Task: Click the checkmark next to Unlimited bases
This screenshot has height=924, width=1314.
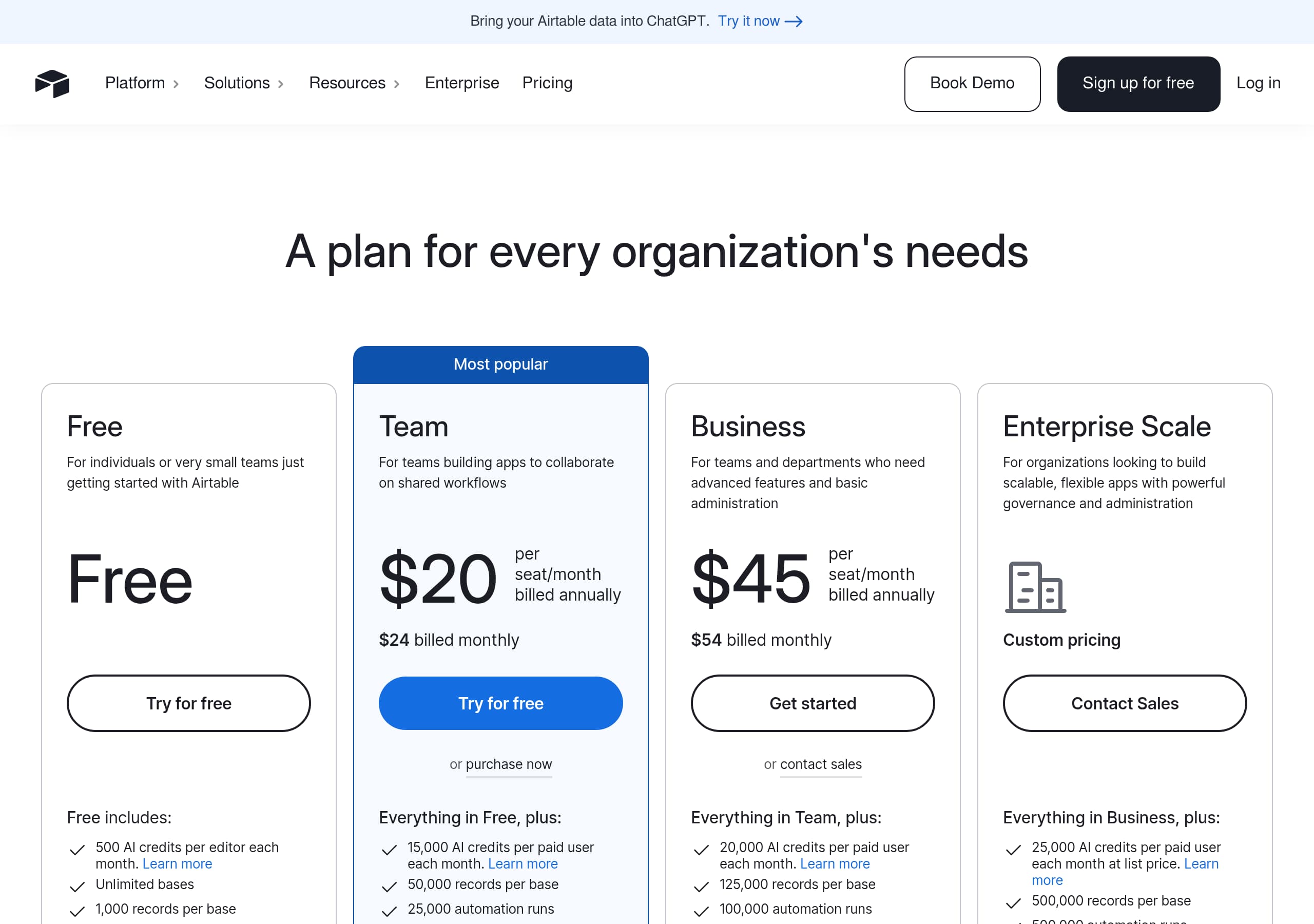Action: click(x=78, y=886)
